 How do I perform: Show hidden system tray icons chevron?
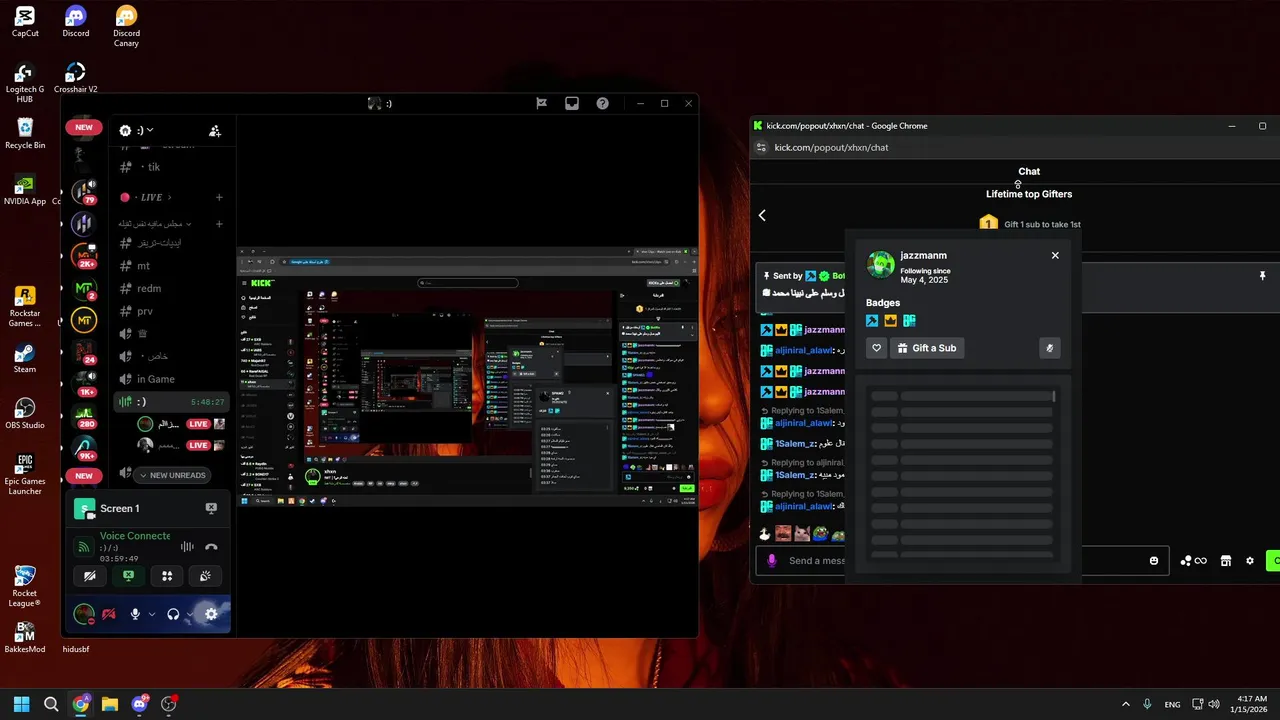[x=1125, y=704]
